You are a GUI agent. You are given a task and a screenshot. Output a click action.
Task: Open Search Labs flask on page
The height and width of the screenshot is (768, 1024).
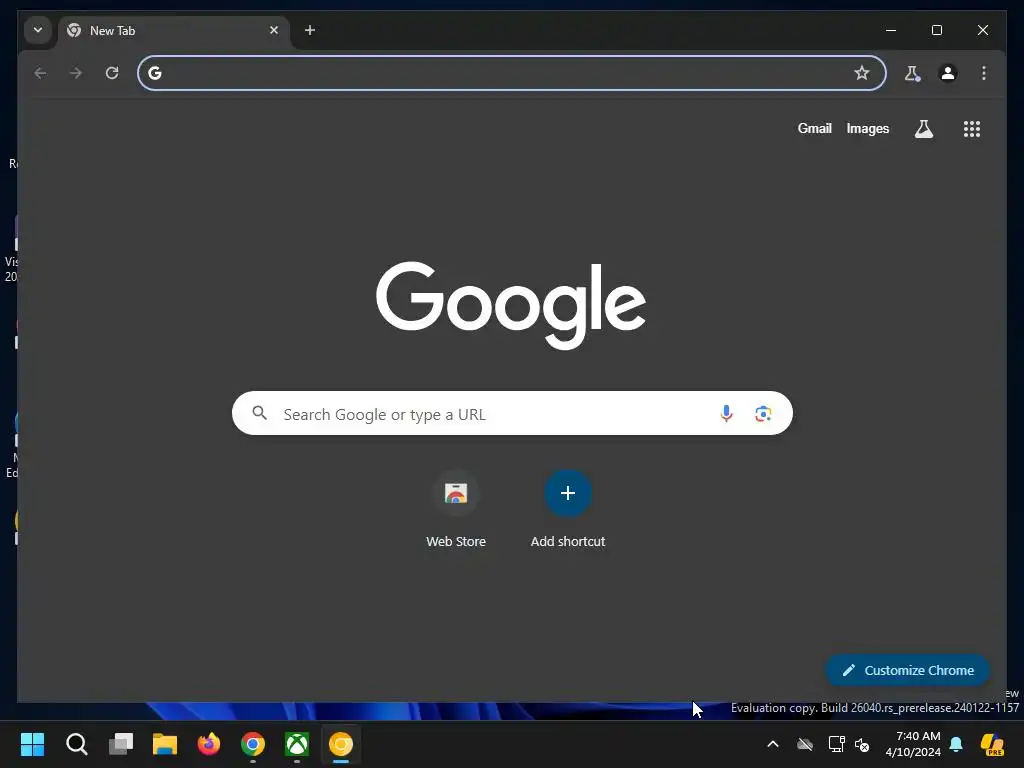click(924, 129)
